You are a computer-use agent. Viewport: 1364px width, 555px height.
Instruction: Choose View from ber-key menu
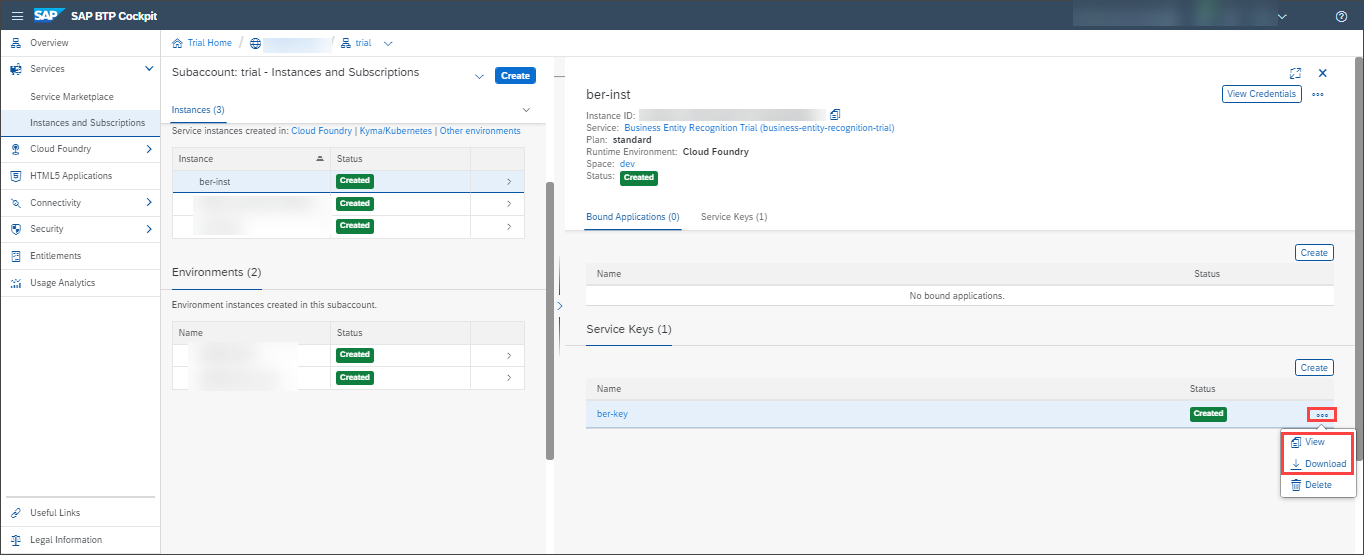pyautogui.click(x=1314, y=442)
